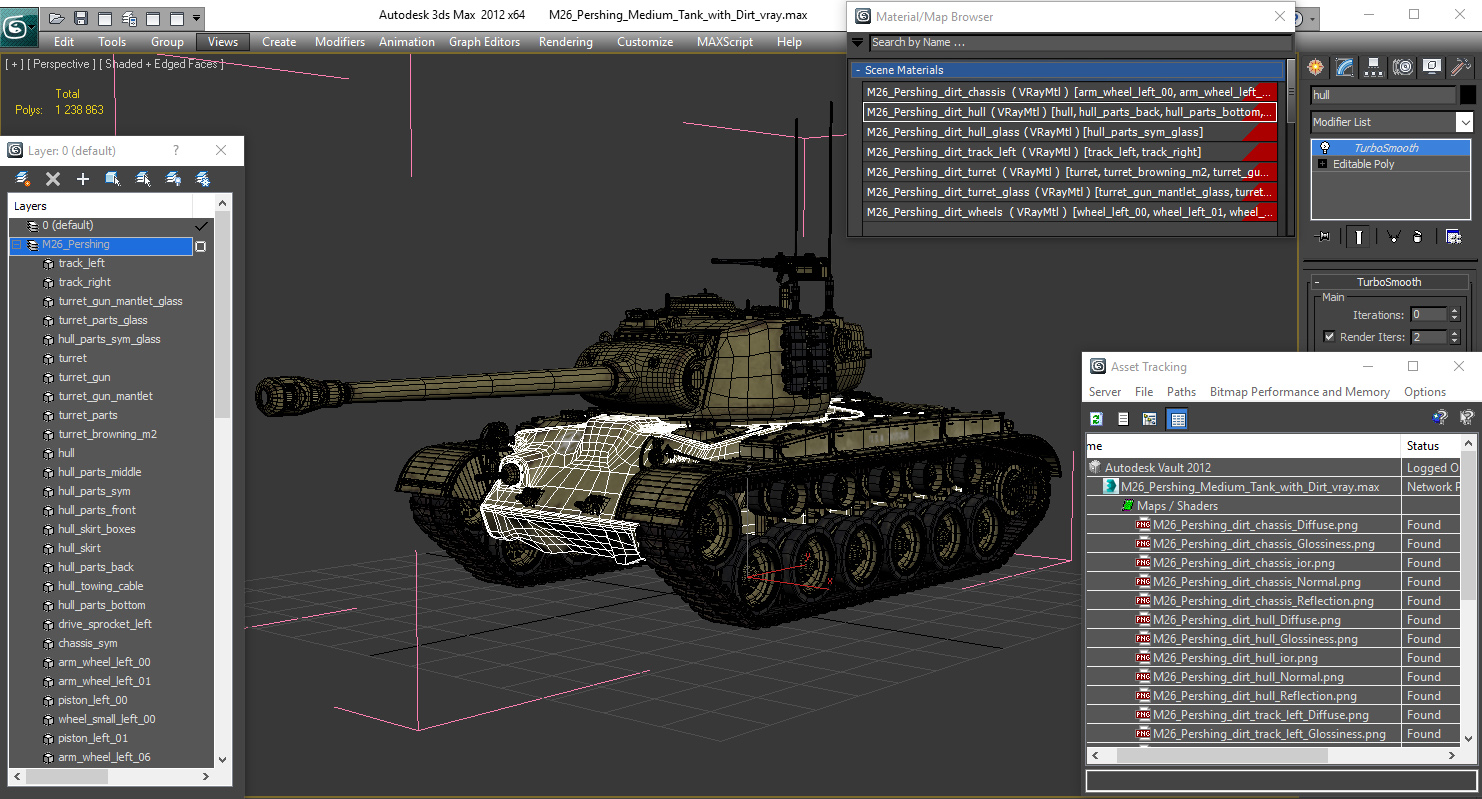
Task: Open the Perspective viewport label menu
Action: click(61, 64)
